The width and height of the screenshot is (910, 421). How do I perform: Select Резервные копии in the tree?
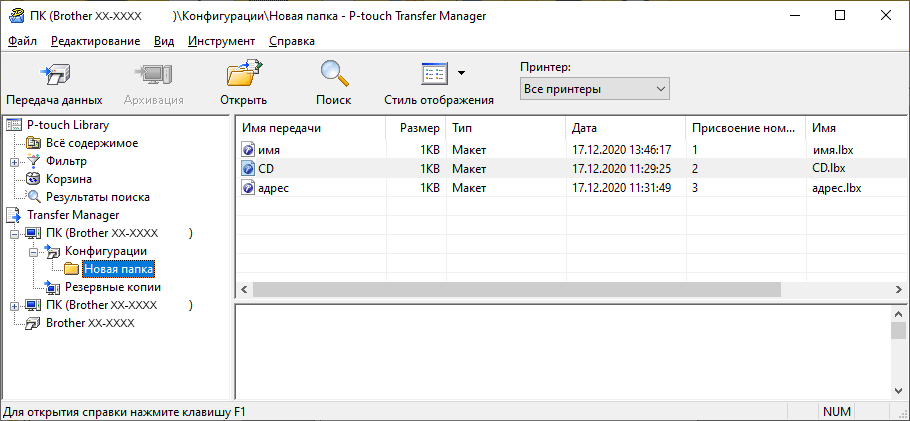point(112,287)
